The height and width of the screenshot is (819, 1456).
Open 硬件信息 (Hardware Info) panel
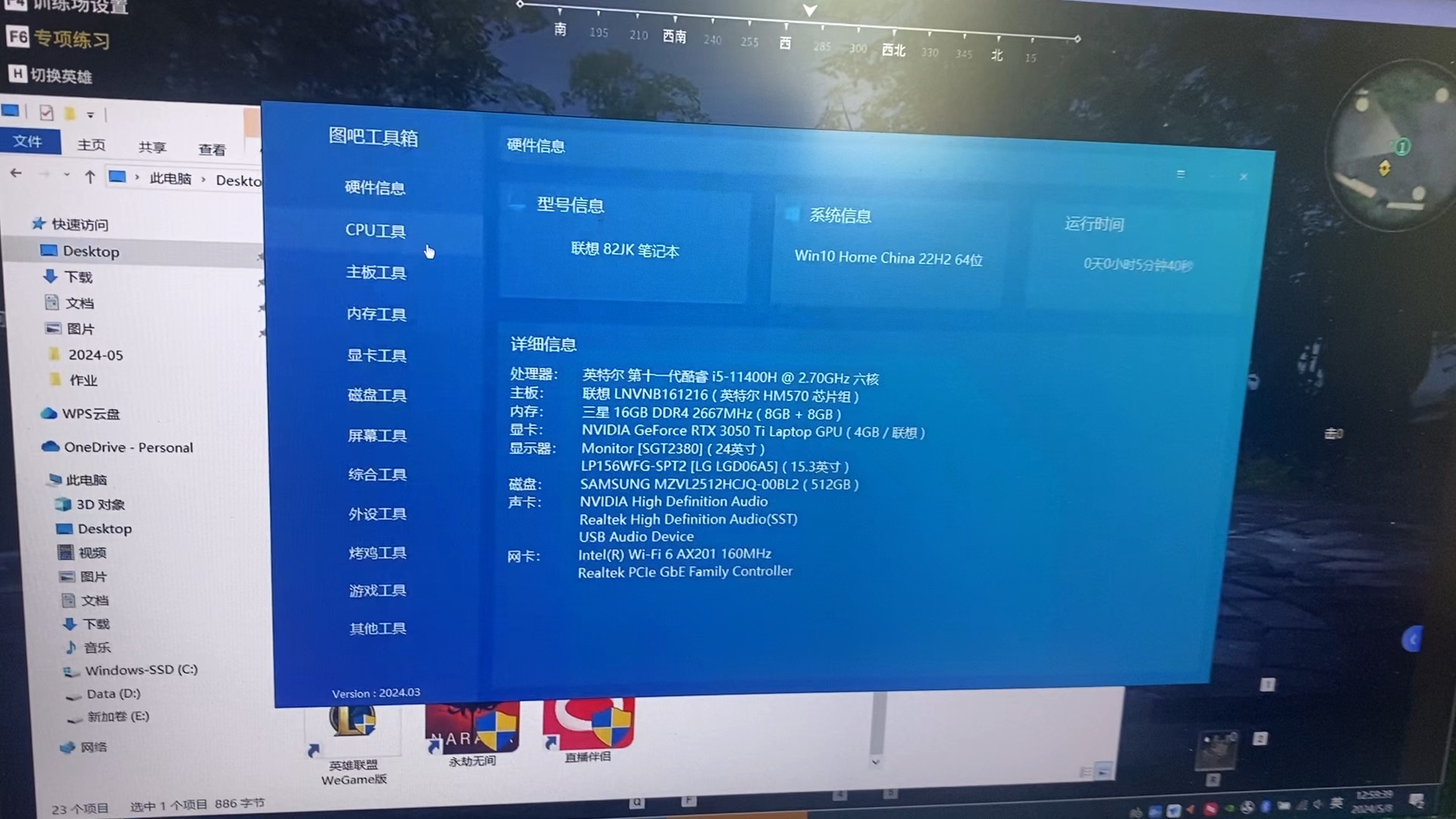pos(376,188)
